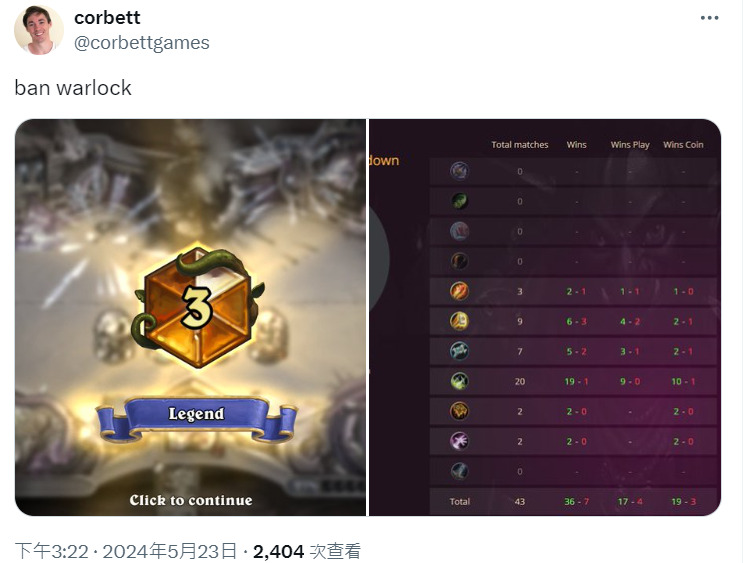Click the Wins Coin column header
Screen dimensions: 743x563
click(x=683, y=145)
